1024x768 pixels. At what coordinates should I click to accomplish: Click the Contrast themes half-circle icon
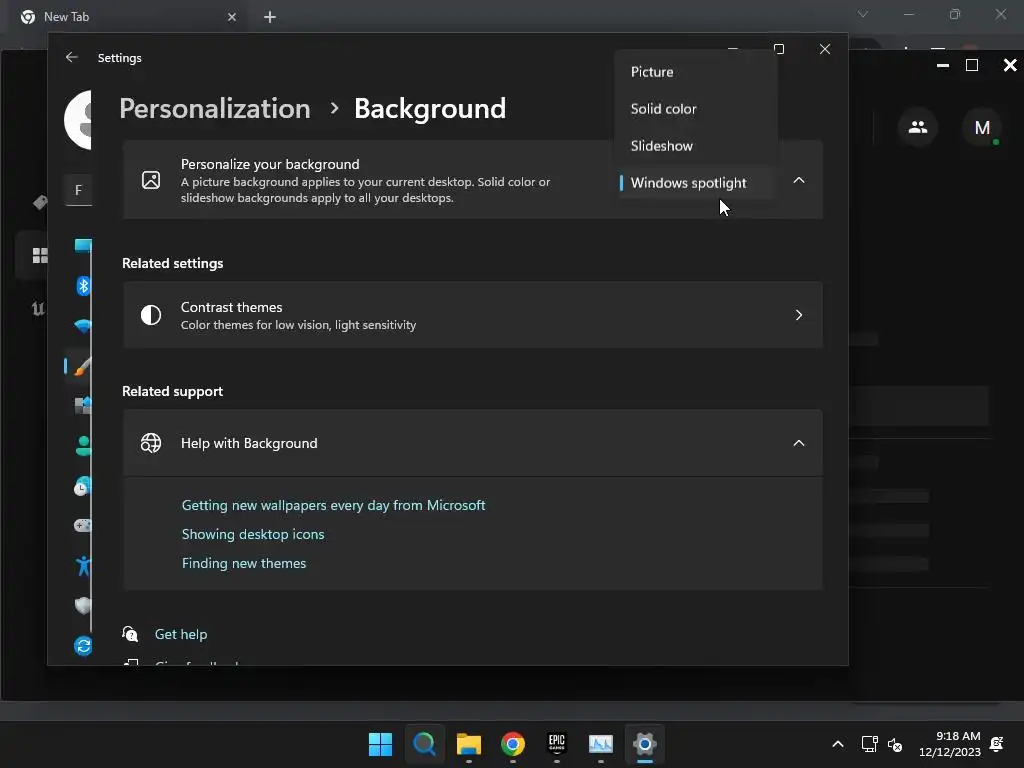pyautogui.click(x=151, y=315)
